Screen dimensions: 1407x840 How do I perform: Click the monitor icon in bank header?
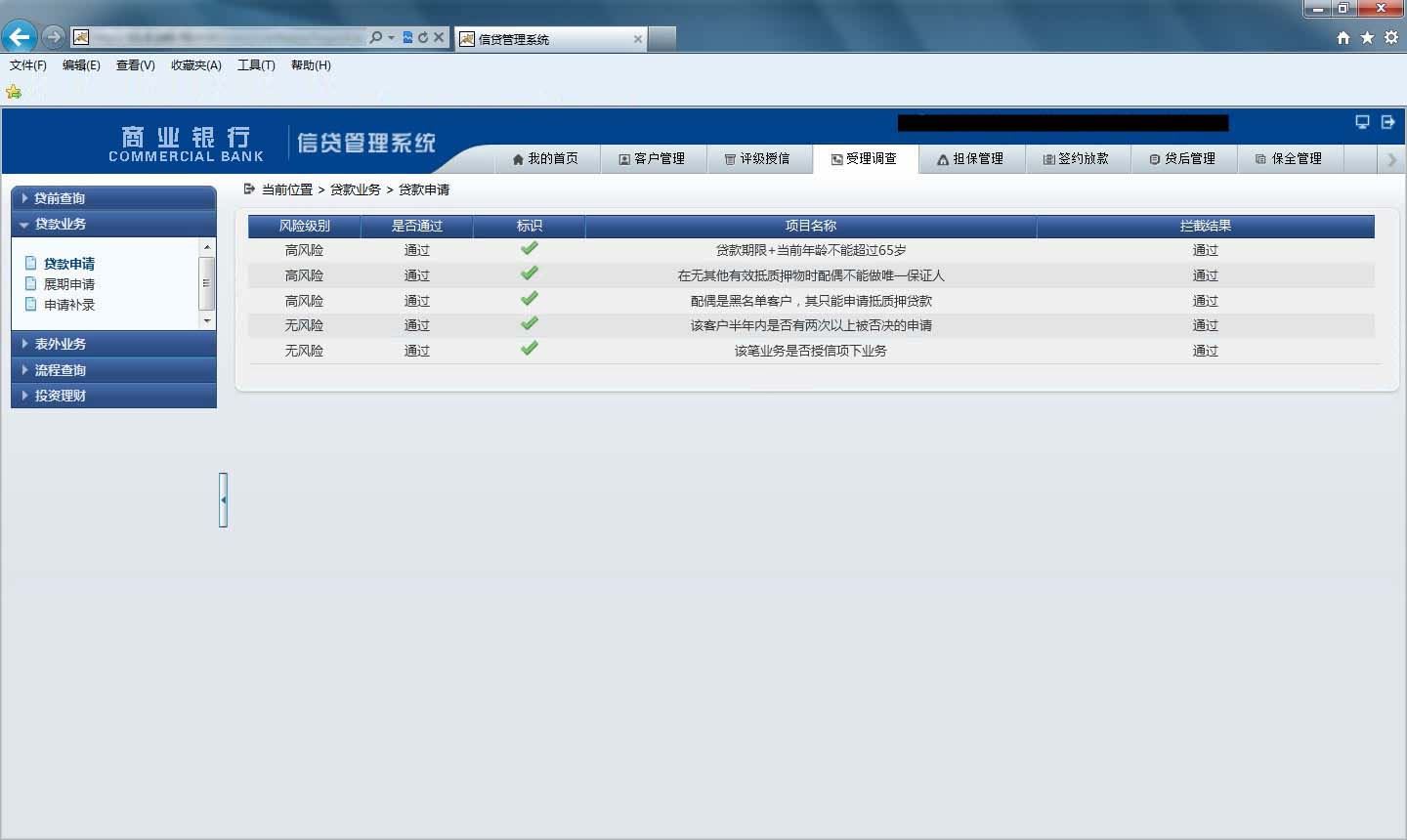tap(1362, 122)
